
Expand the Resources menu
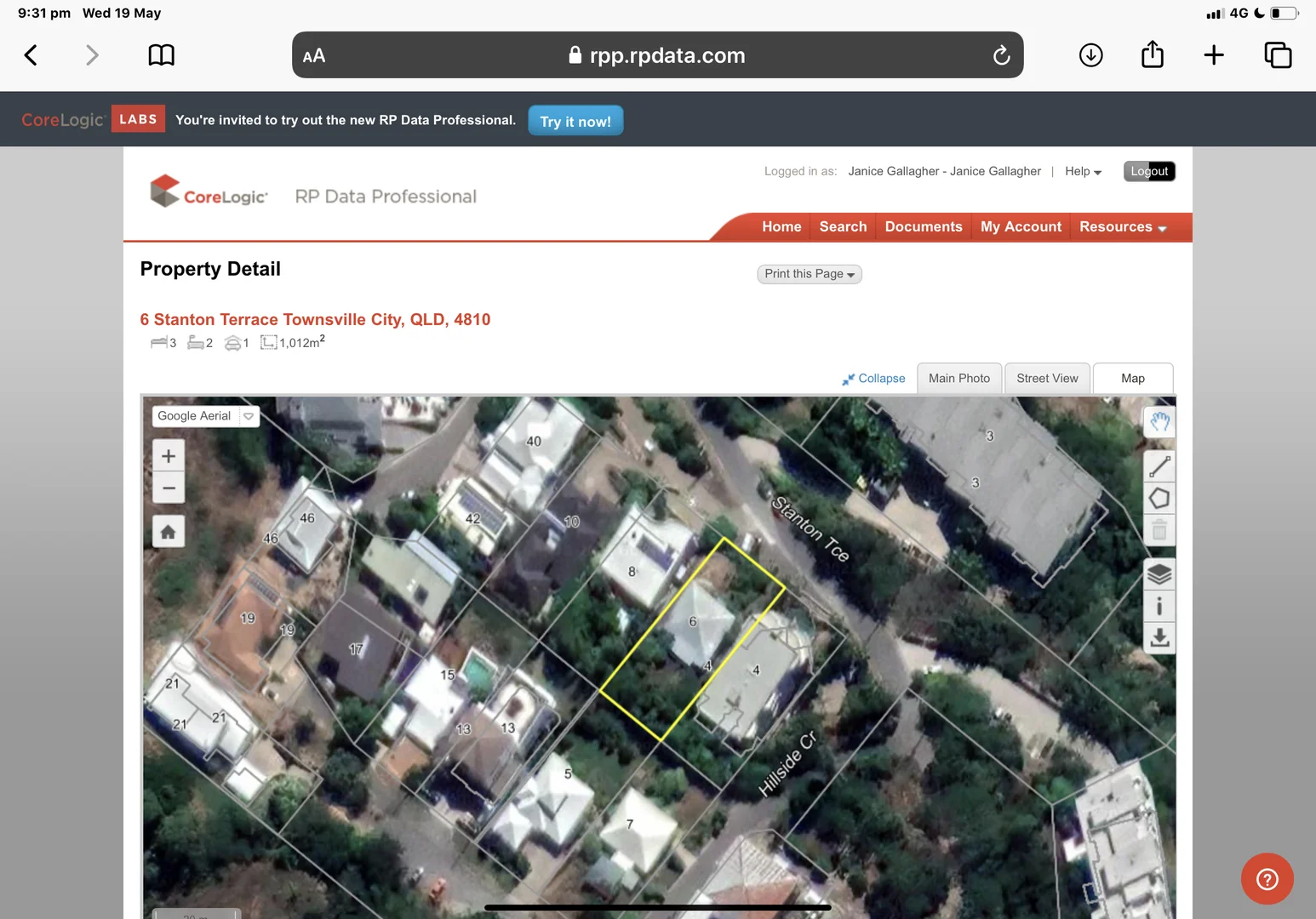[1122, 227]
